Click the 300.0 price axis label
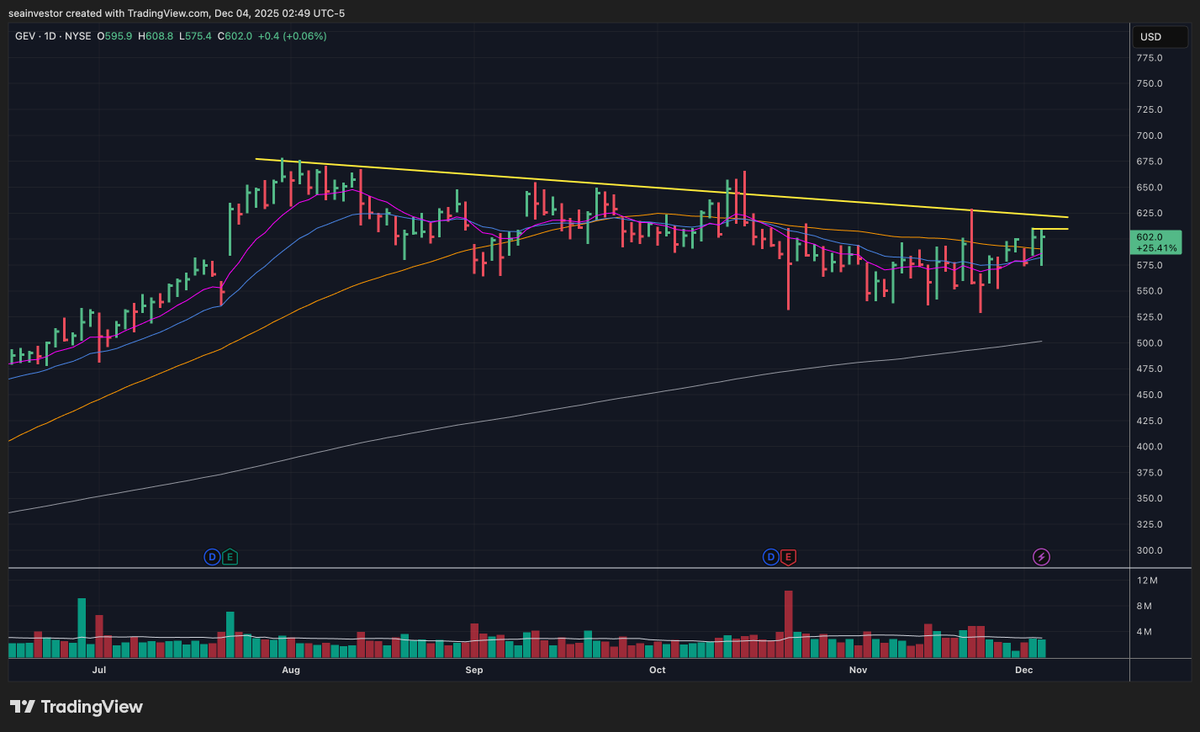 point(1150,551)
